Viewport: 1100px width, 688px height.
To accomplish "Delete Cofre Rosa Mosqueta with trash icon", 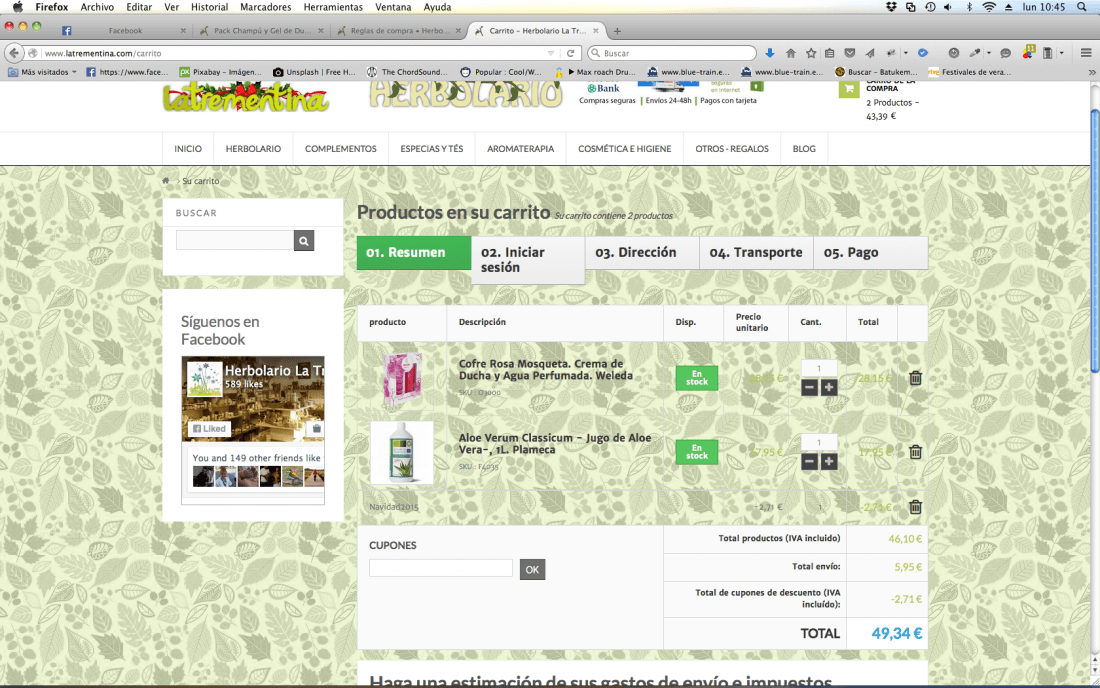I will [x=915, y=378].
